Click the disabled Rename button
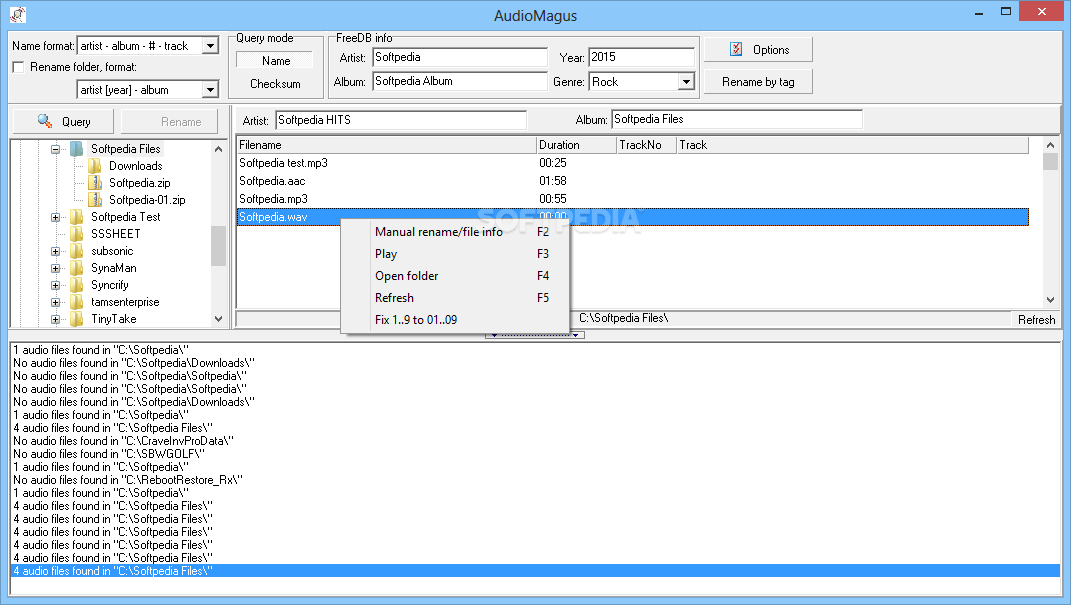 point(169,122)
